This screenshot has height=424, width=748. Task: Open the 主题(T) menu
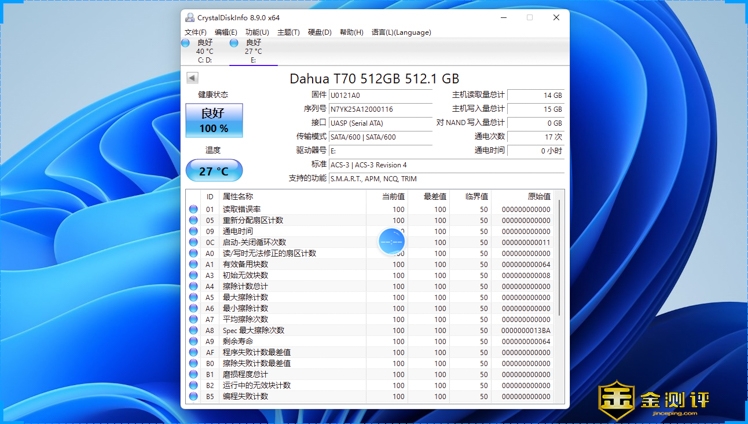tap(288, 32)
